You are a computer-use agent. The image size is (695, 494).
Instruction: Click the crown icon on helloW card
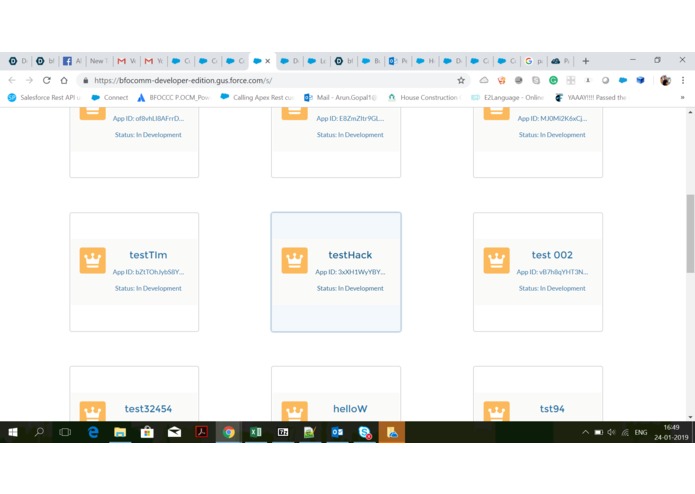(x=295, y=411)
